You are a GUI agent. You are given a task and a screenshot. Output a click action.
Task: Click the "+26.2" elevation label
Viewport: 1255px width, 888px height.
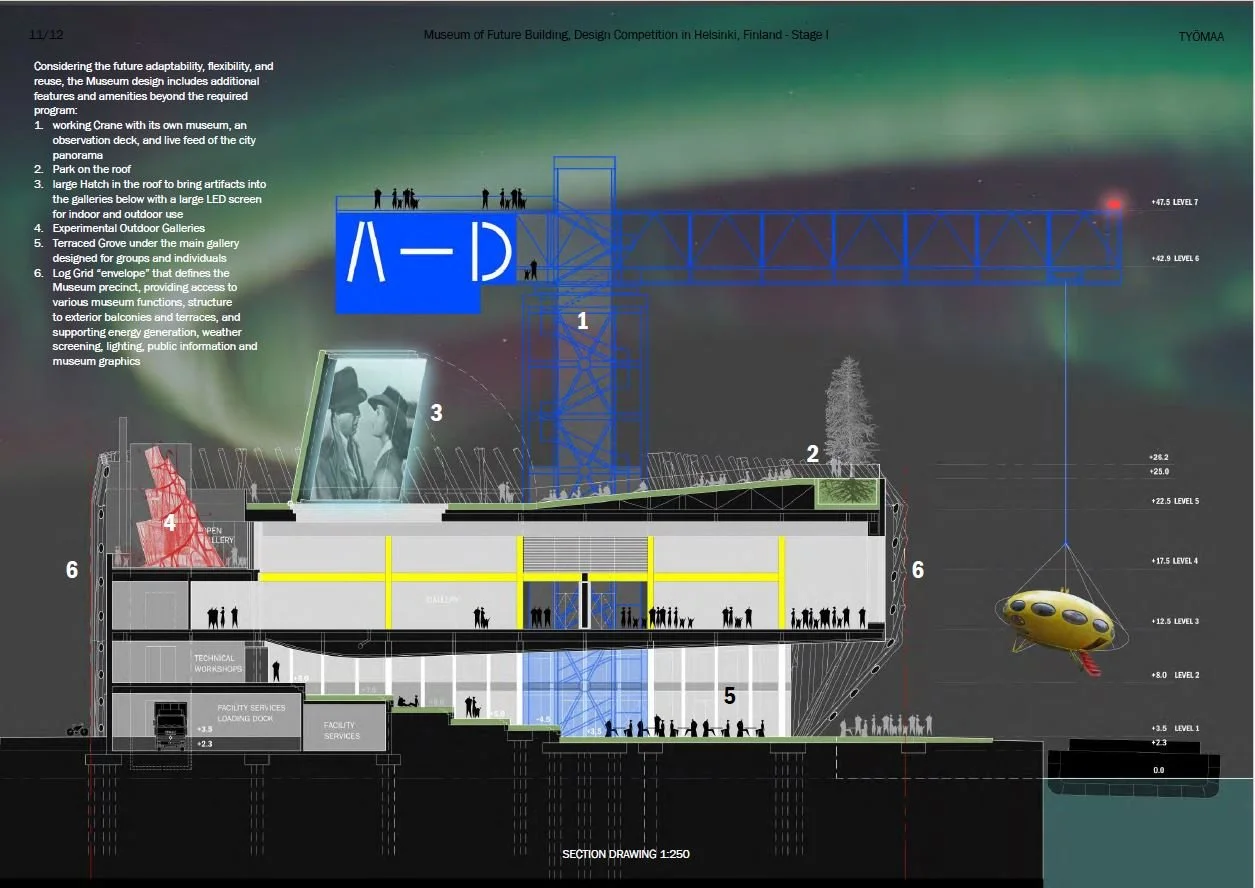pyautogui.click(x=1160, y=457)
